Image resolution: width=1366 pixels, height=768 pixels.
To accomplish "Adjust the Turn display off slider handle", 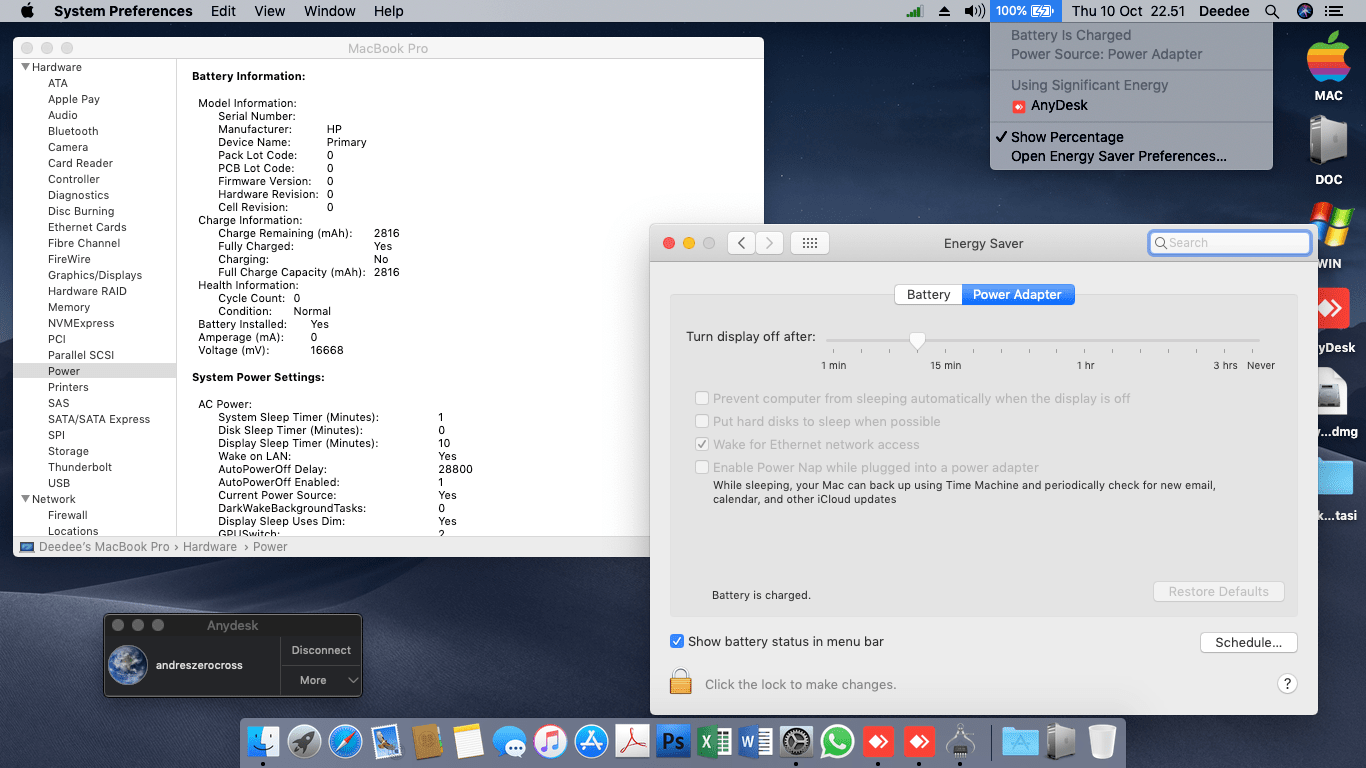I will pos(917,340).
